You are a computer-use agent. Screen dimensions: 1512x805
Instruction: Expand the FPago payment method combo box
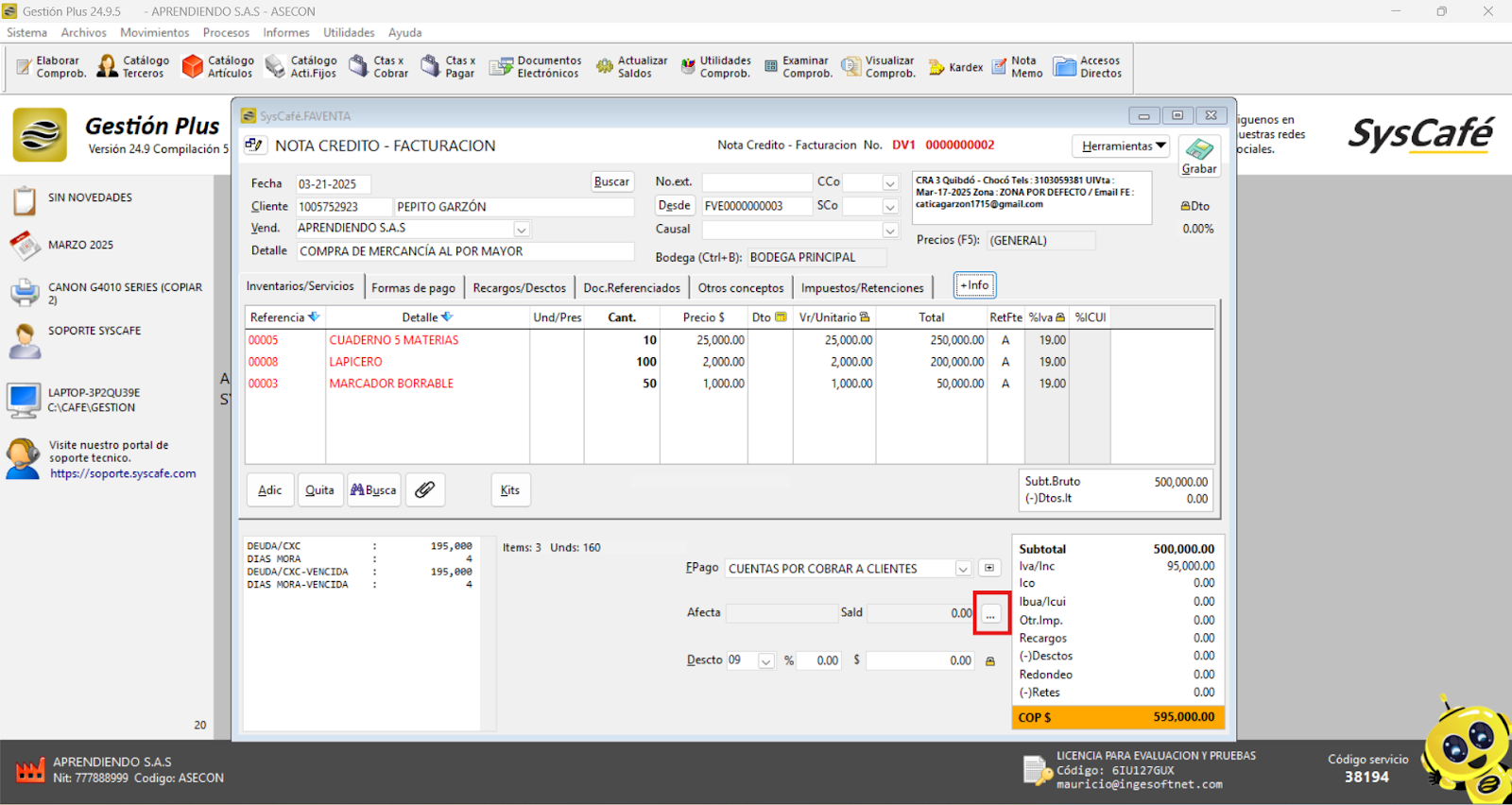coord(962,569)
